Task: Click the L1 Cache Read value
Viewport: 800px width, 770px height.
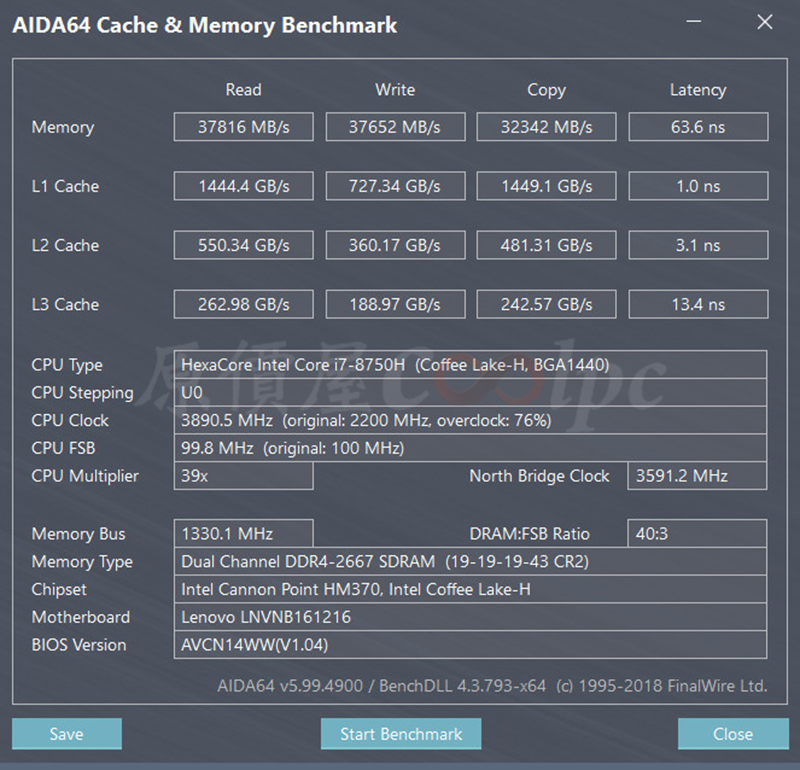Action: click(243, 186)
